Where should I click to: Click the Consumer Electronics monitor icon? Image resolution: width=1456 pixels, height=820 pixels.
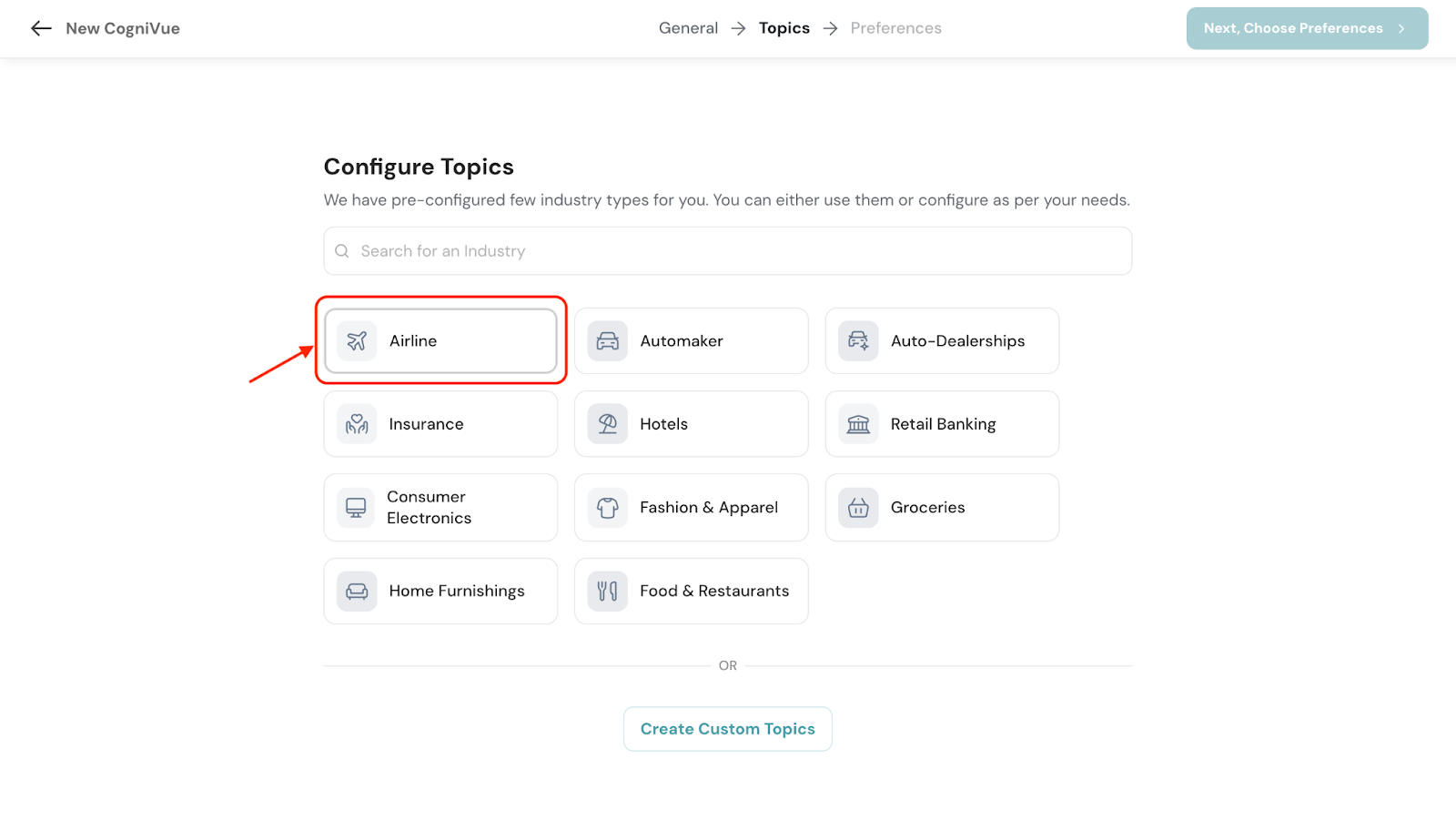356,508
